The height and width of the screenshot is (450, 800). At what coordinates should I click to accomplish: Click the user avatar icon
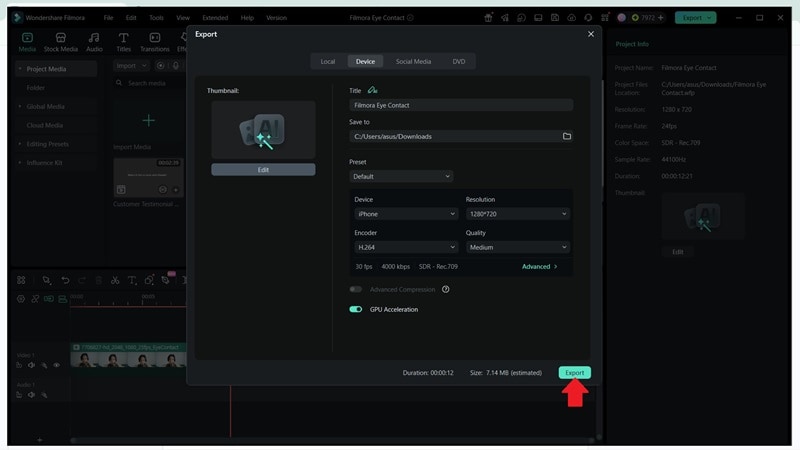tap(621, 17)
